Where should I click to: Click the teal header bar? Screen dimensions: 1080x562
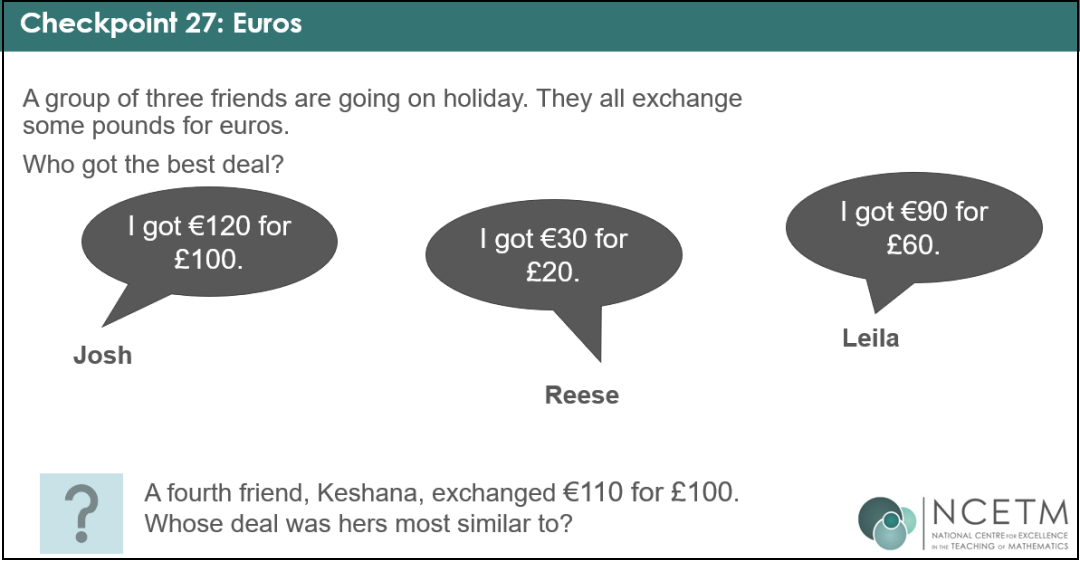pyautogui.click(x=540, y=25)
